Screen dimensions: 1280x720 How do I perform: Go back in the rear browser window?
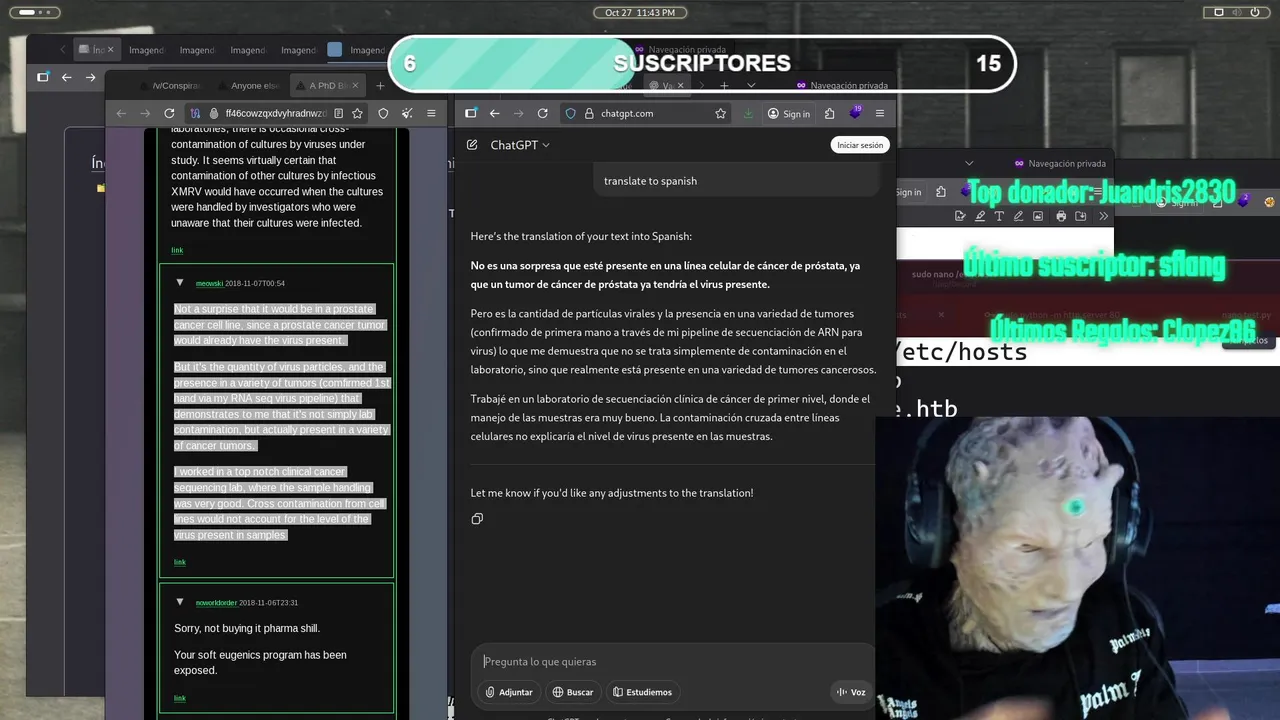(x=66, y=77)
